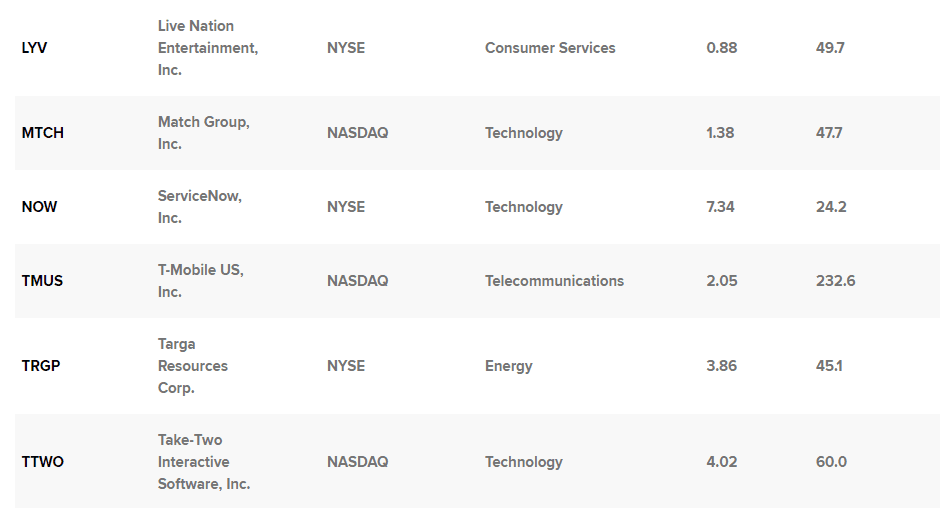
Task: Open the TTWO ticker symbol
Action: click(43, 462)
